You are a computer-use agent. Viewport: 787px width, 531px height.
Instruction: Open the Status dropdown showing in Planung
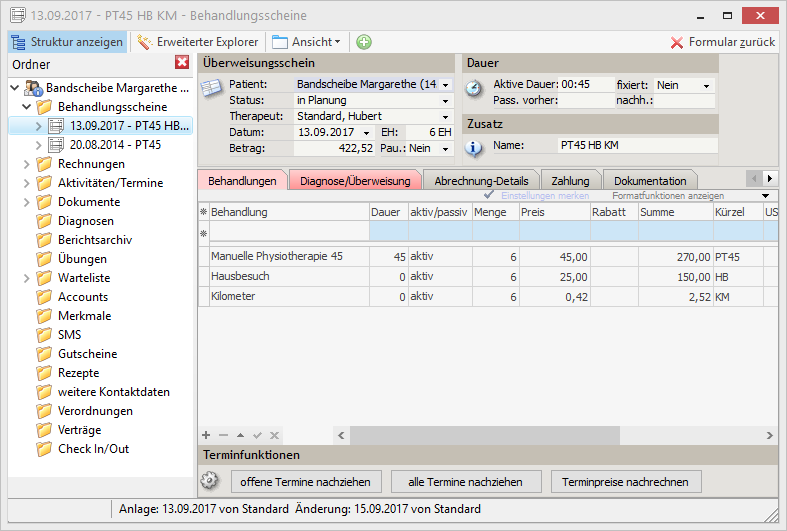click(445, 100)
